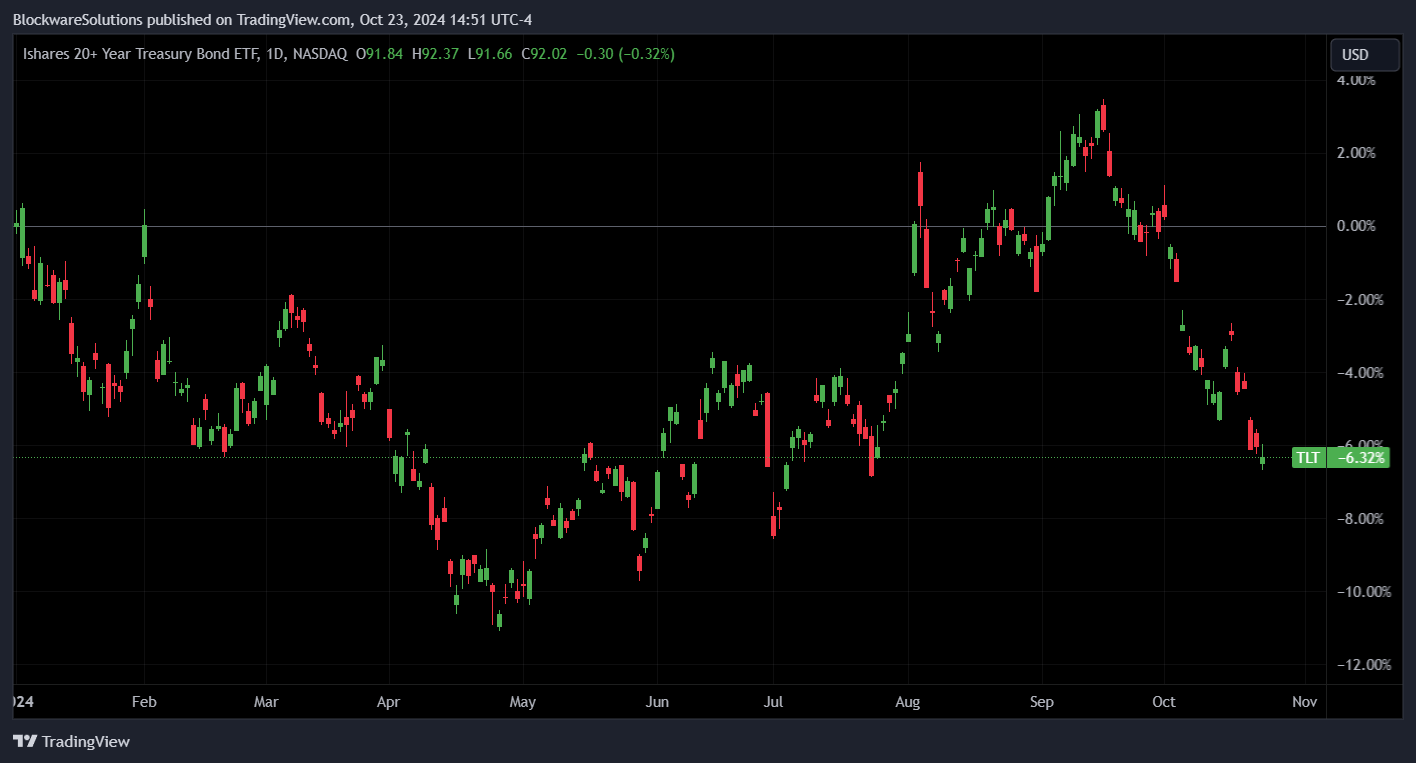Click the open value O91.84

click(x=379, y=54)
